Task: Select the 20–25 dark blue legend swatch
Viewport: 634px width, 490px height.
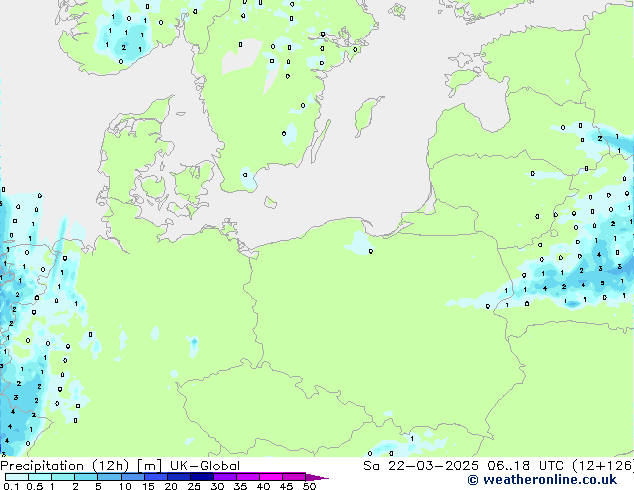Action: point(179,477)
